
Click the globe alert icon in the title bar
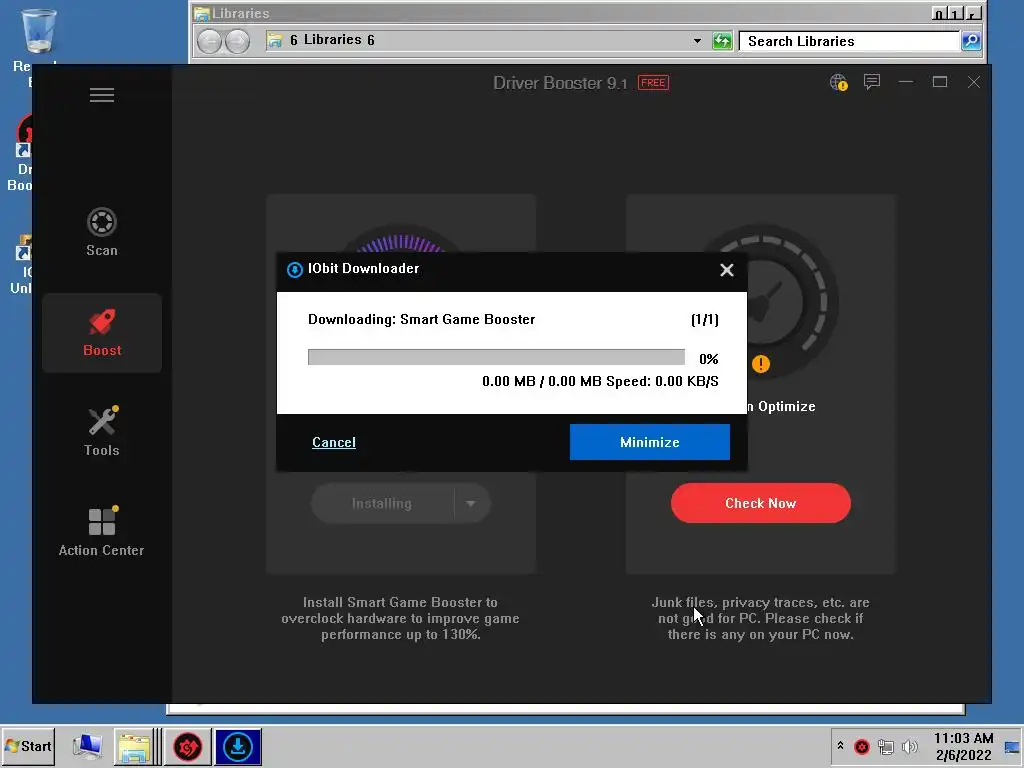point(839,82)
